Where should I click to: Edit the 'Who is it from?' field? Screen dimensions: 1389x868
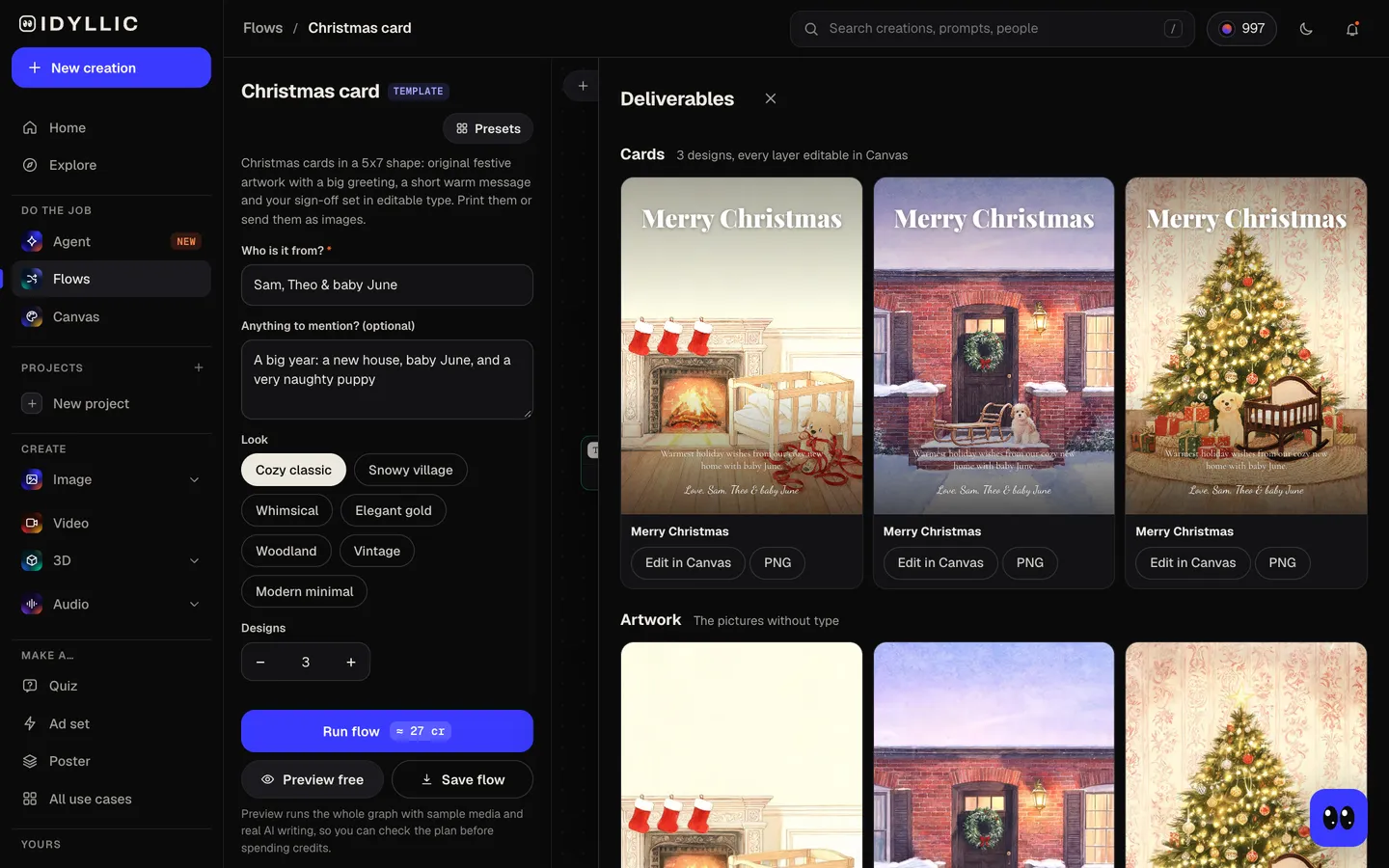click(387, 285)
